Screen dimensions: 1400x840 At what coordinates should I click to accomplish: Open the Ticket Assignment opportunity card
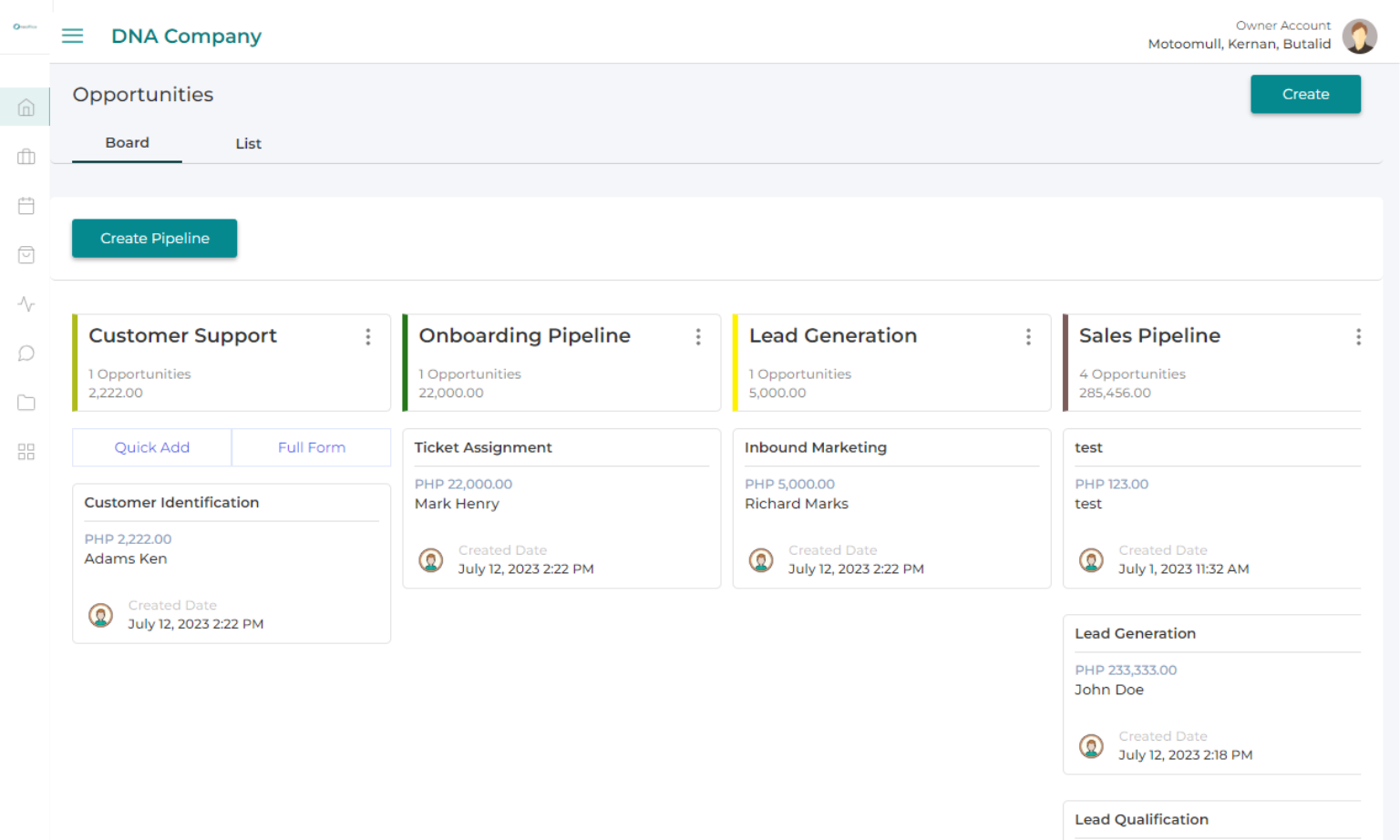click(x=561, y=507)
